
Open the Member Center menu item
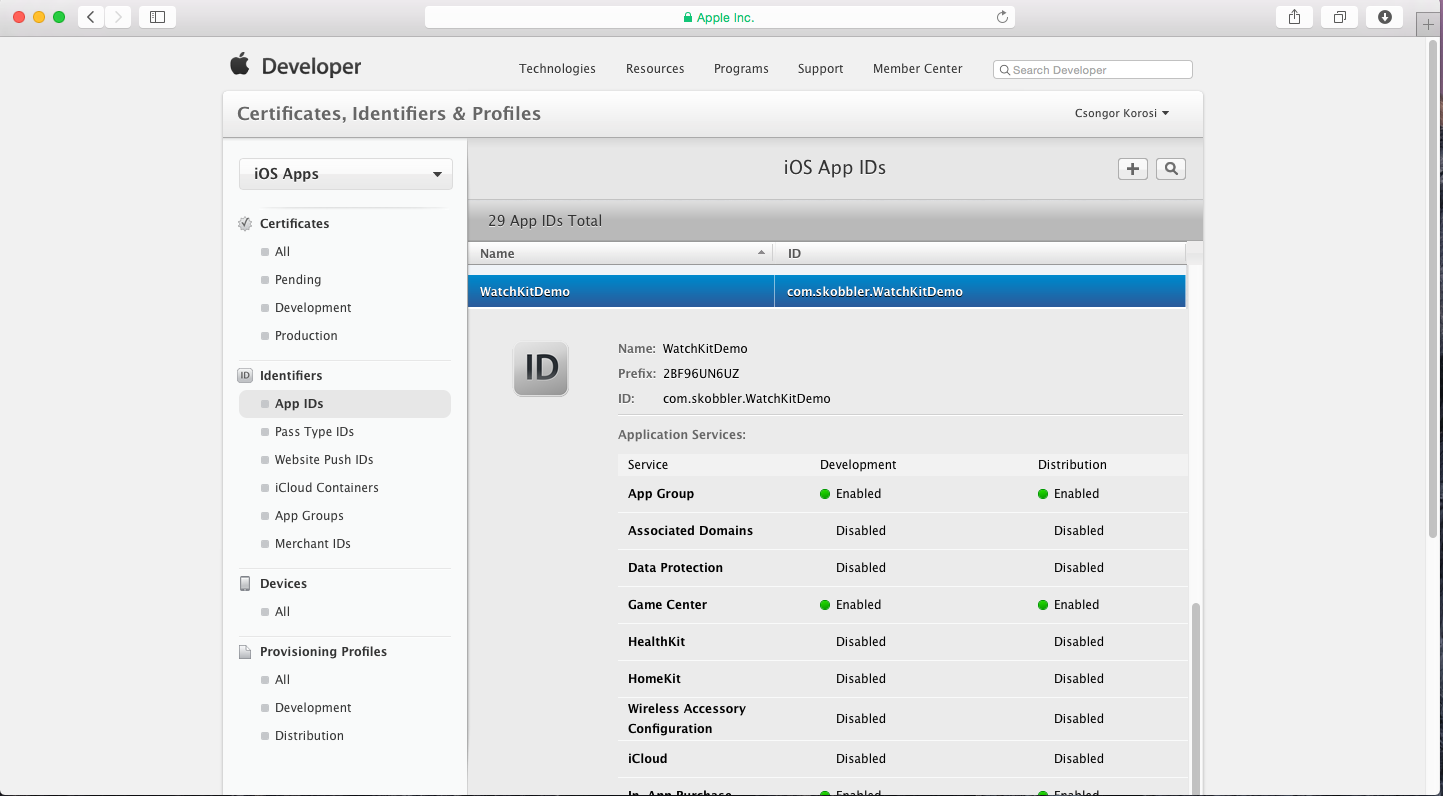click(x=917, y=69)
